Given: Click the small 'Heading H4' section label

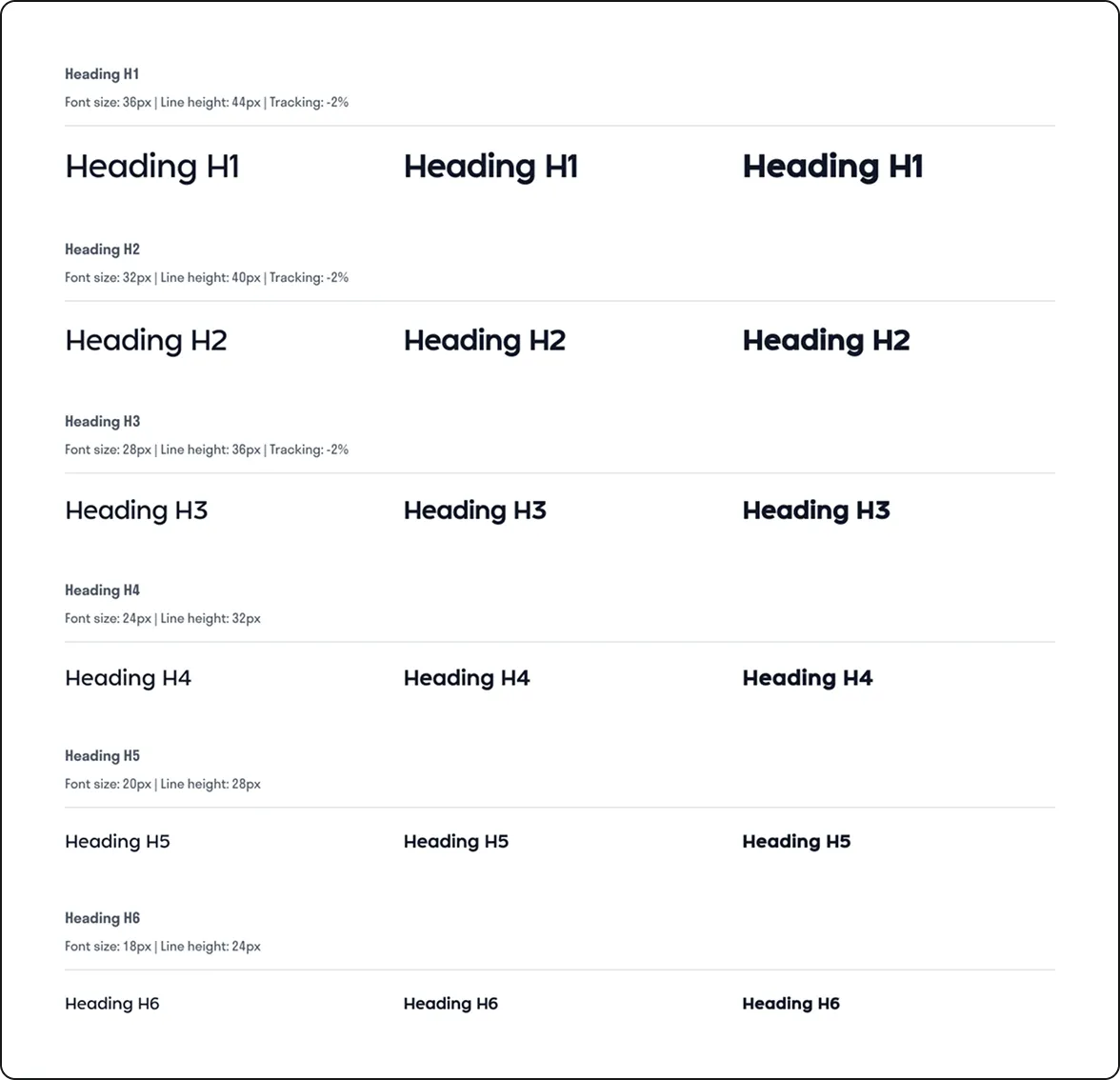Looking at the screenshot, I should (102, 590).
